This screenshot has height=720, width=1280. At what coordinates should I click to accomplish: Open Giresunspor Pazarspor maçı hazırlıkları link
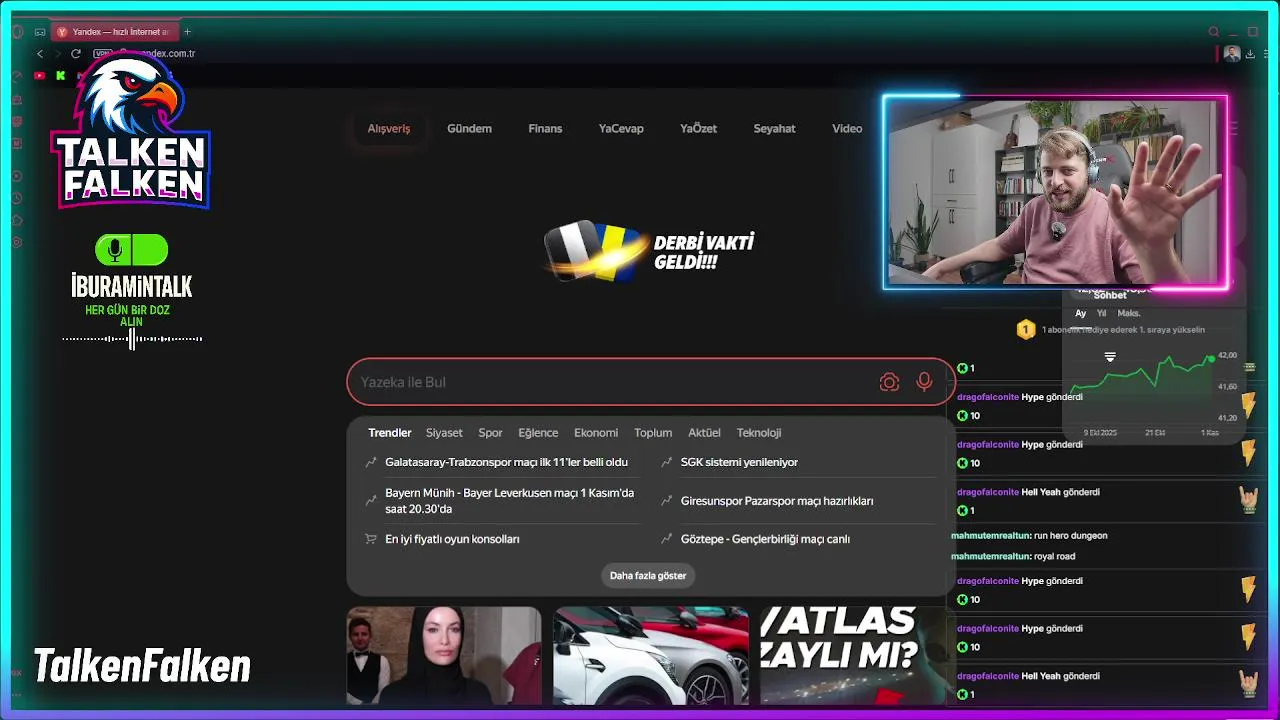pos(777,501)
